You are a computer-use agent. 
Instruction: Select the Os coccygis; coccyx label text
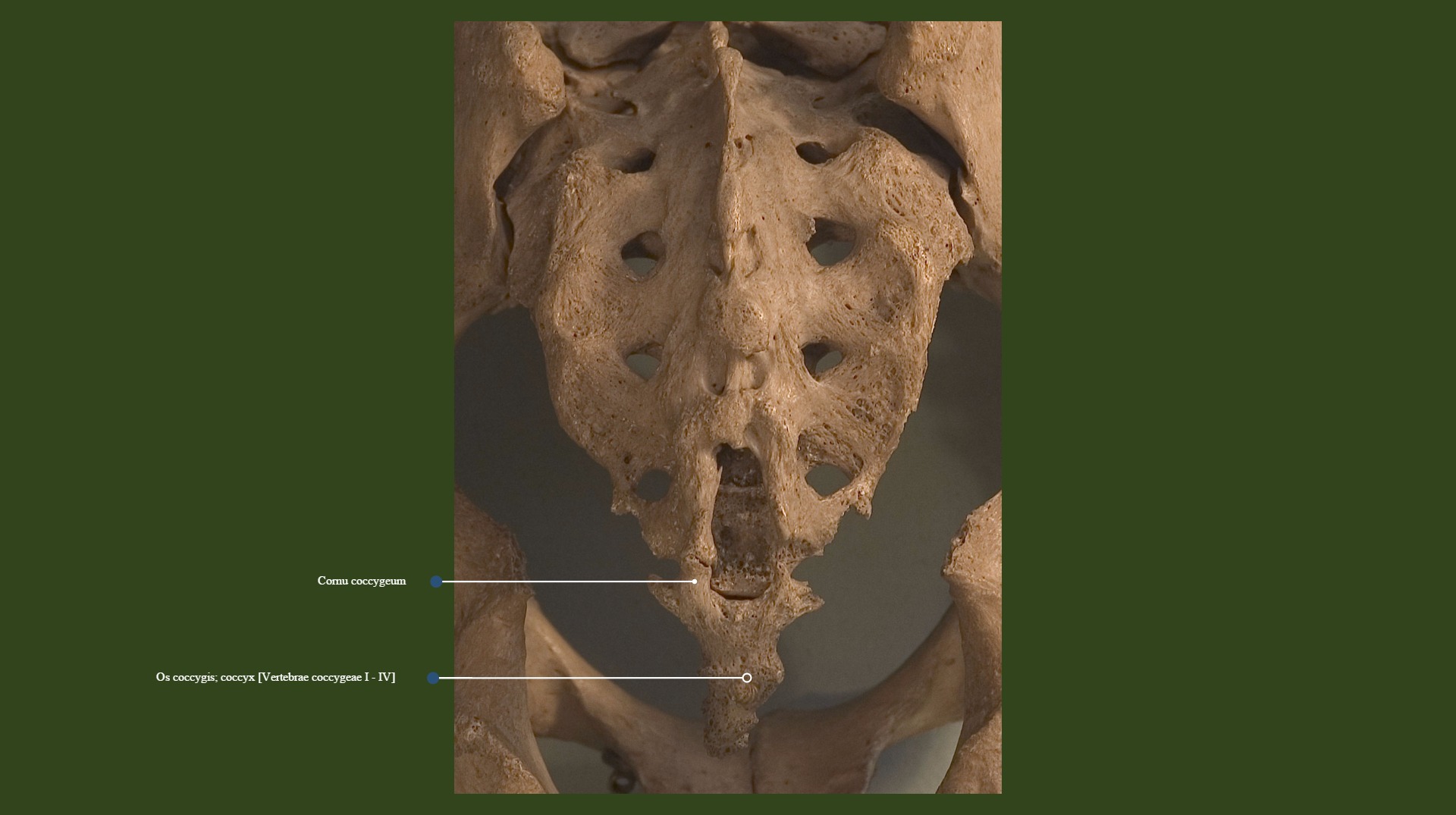pos(275,678)
